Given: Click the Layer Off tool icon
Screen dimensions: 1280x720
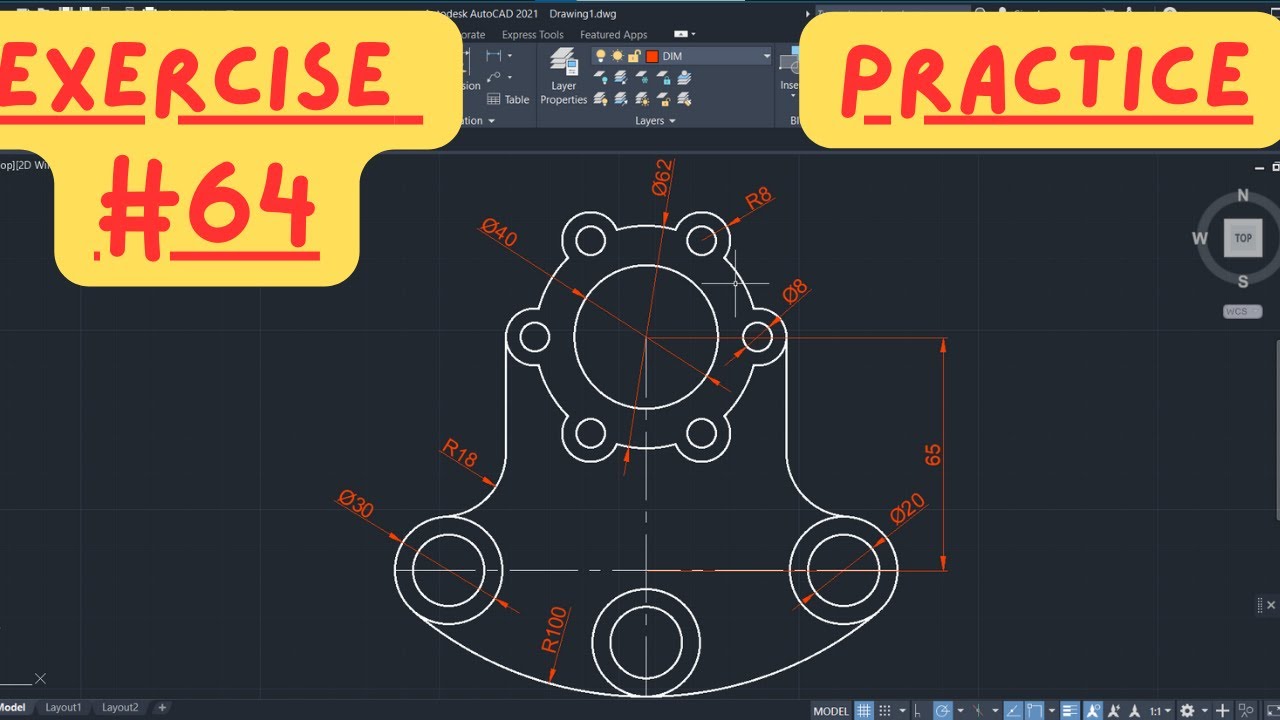Looking at the screenshot, I should coord(601,77).
